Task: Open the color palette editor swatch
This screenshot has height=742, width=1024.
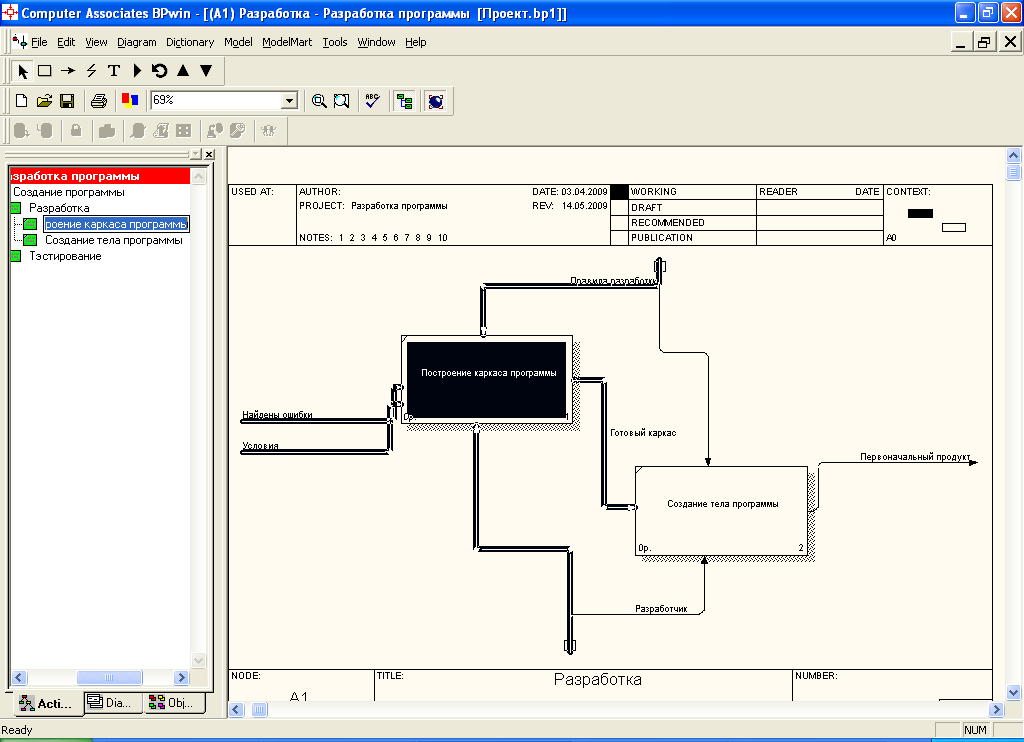Action: 130,101
